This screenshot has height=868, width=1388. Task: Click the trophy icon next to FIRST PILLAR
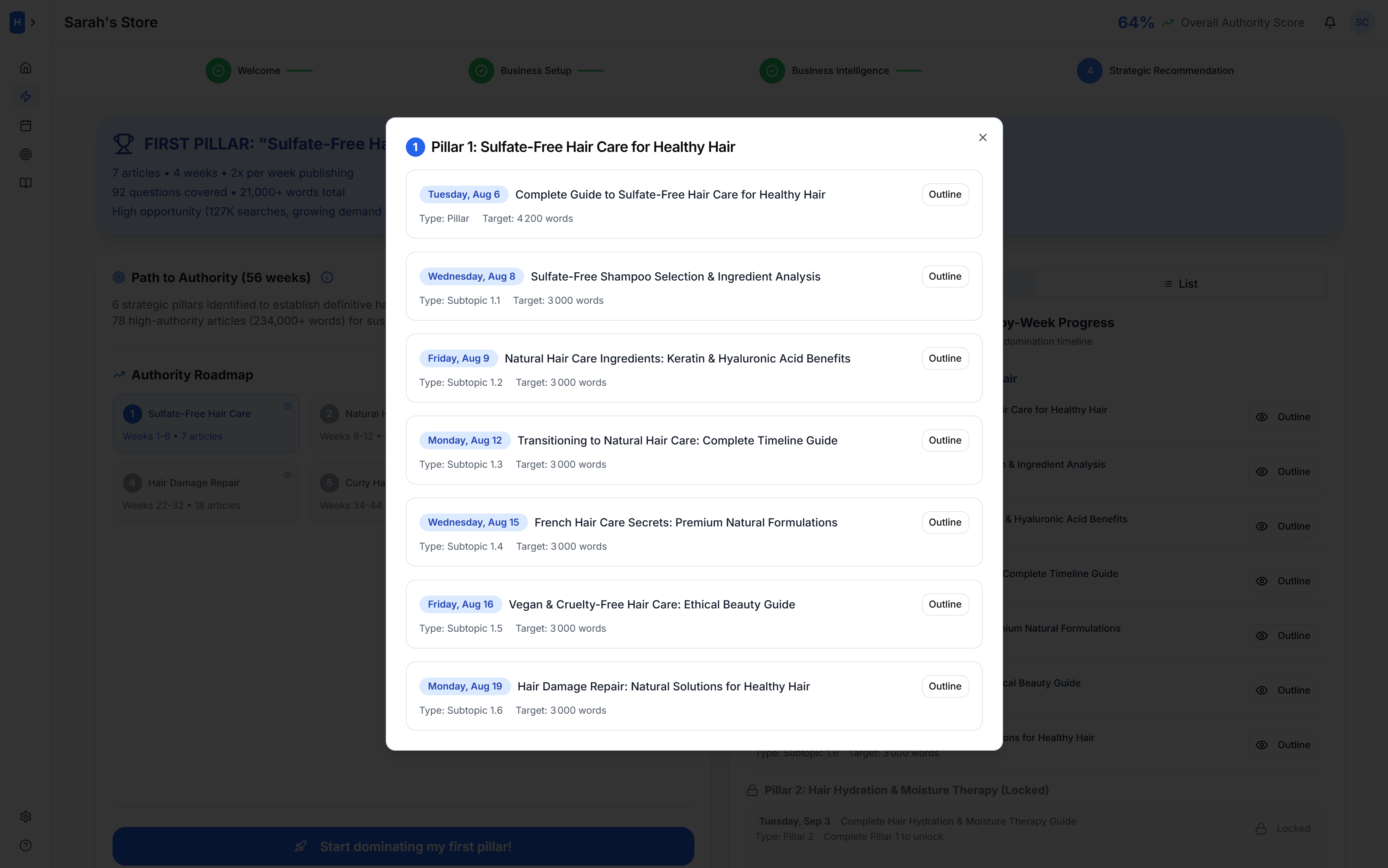pyautogui.click(x=123, y=143)
